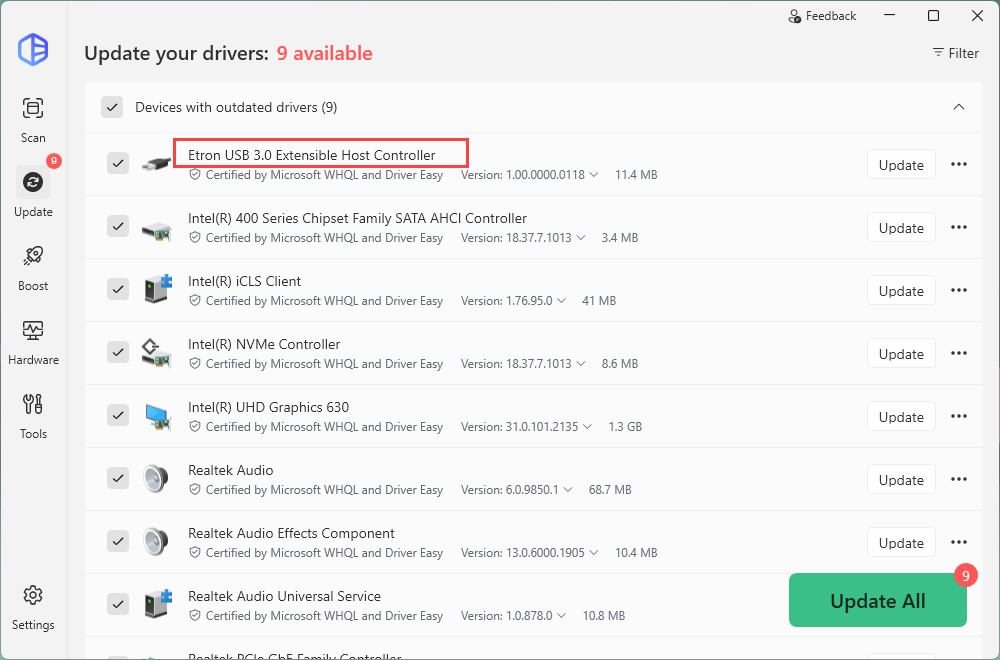Switch to the Update tab in sidebar

tap(33, 183)
